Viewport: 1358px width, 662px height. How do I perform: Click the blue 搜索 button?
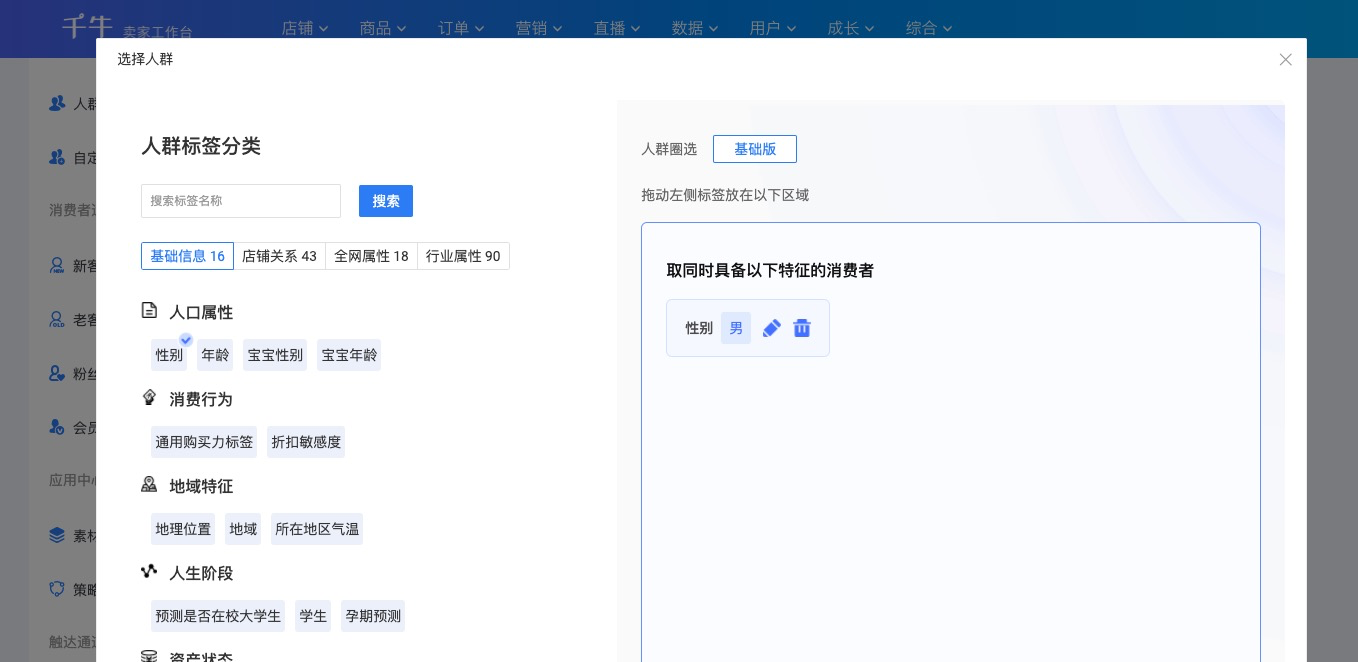386,201
